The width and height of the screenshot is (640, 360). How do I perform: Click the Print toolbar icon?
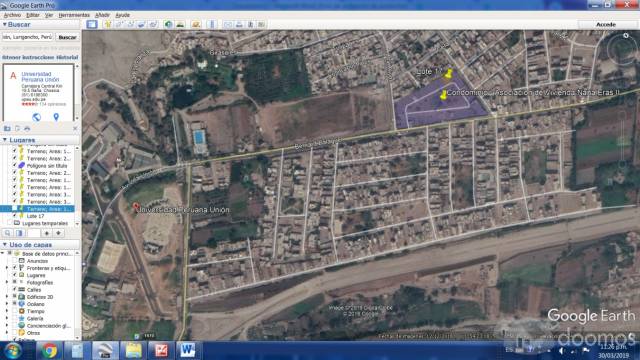239,24
